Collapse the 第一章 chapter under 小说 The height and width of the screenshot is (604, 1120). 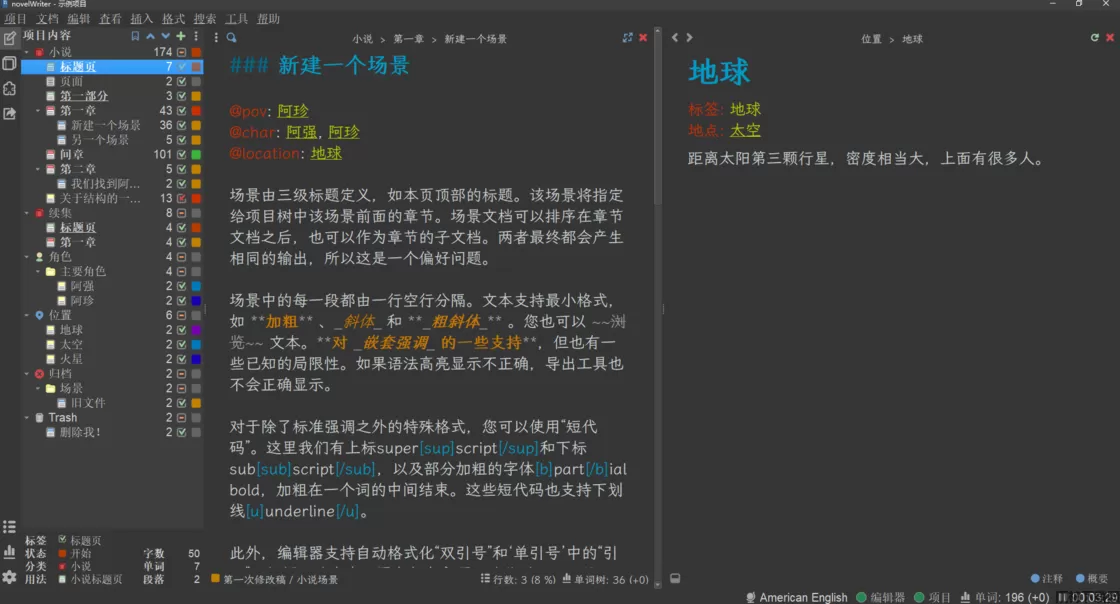click(38, 111)
